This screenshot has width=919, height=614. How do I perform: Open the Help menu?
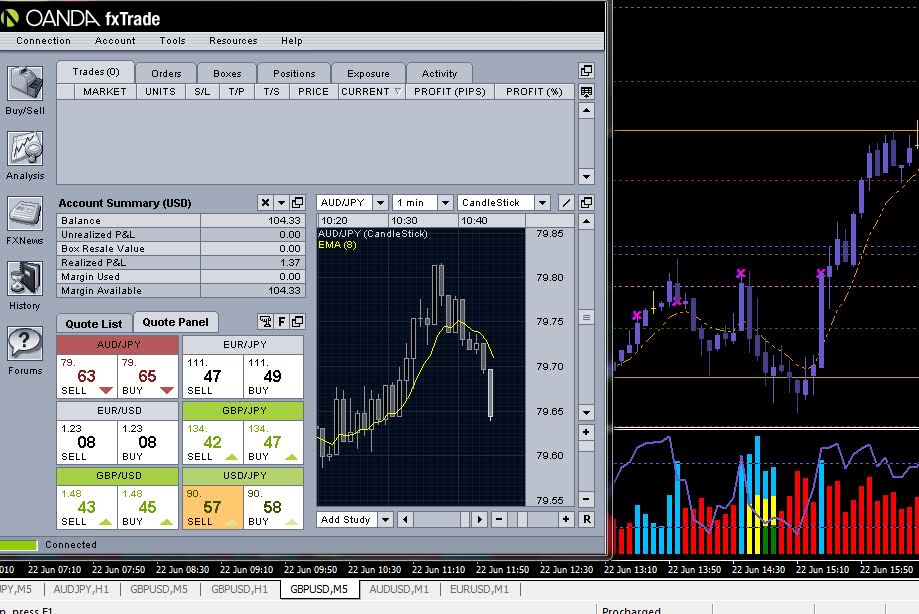(291, 40)
